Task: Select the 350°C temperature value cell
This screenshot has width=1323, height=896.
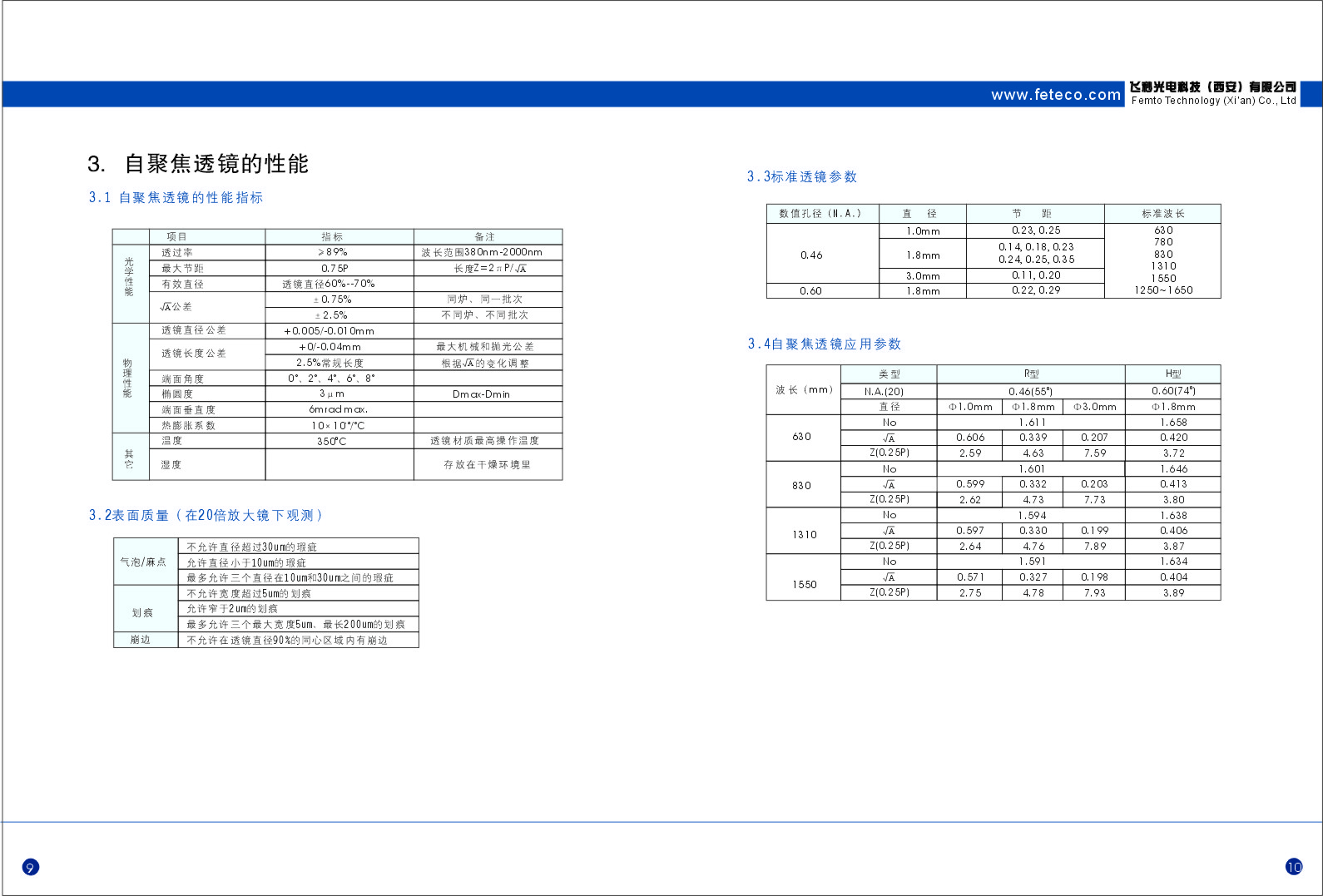Action: 331,442
